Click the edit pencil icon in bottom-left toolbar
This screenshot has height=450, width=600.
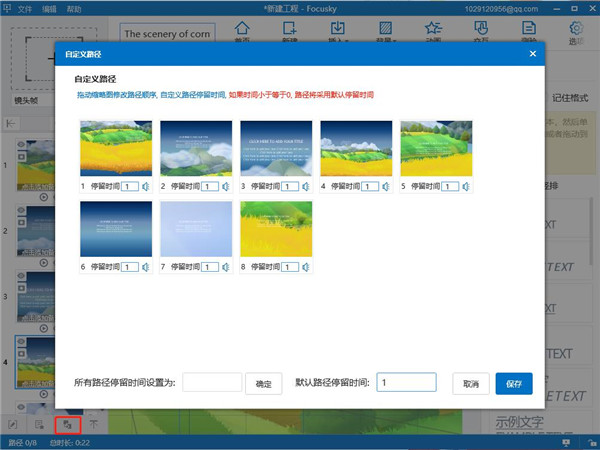(13, 424)
